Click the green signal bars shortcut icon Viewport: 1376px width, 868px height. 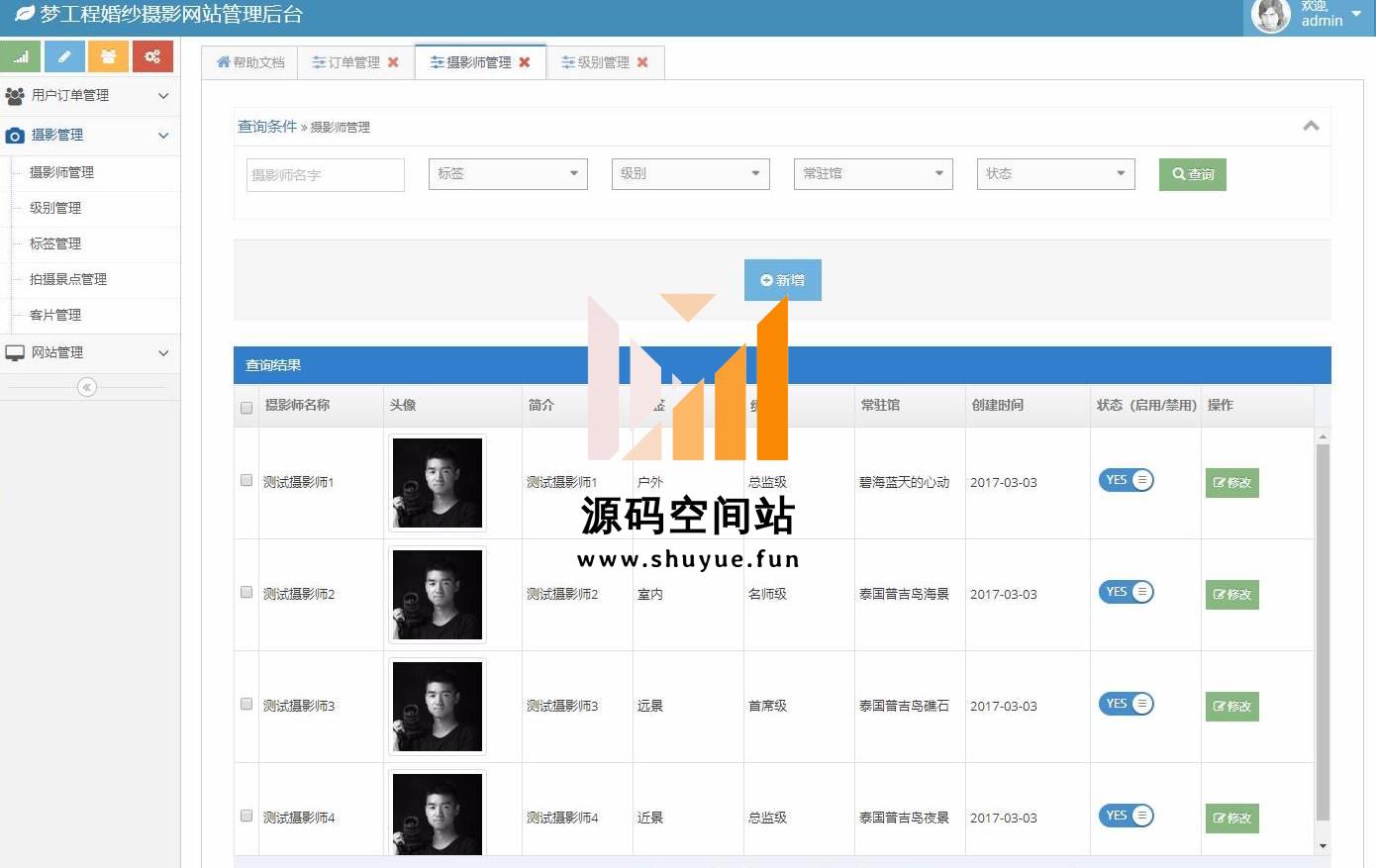[21, 56]
